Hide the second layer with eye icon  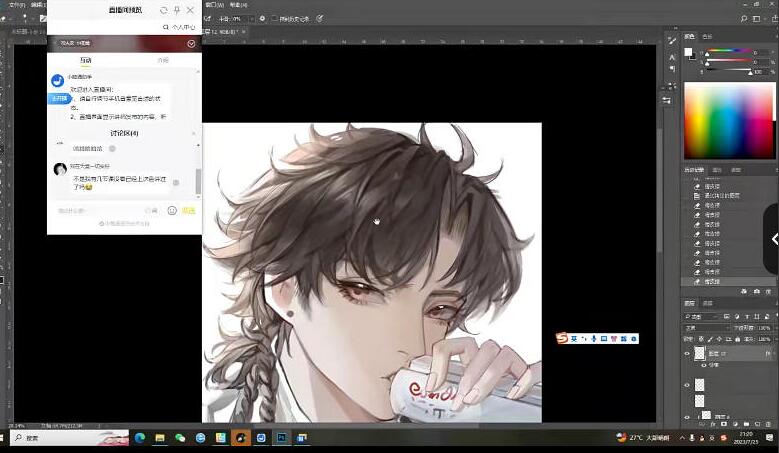687,385
